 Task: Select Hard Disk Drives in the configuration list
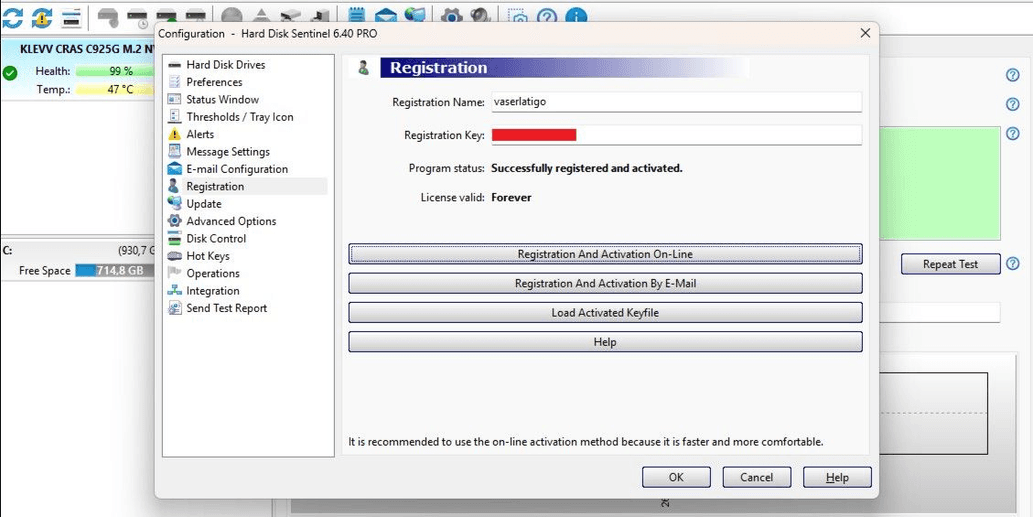225,65
